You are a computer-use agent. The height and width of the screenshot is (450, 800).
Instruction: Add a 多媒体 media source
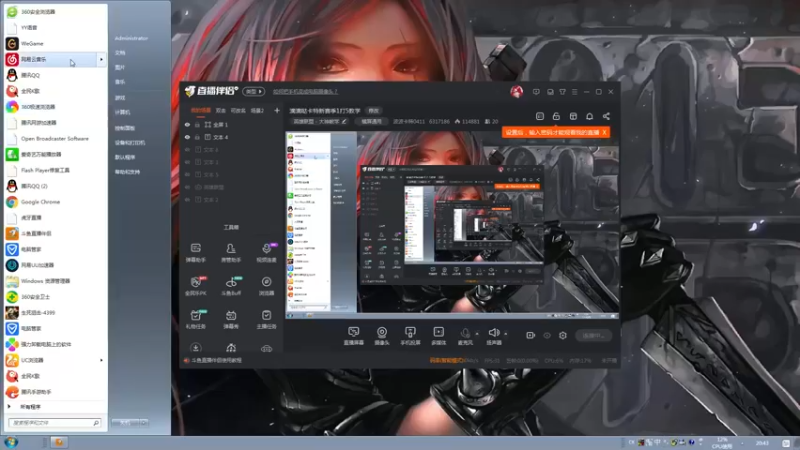coord(439,336)
